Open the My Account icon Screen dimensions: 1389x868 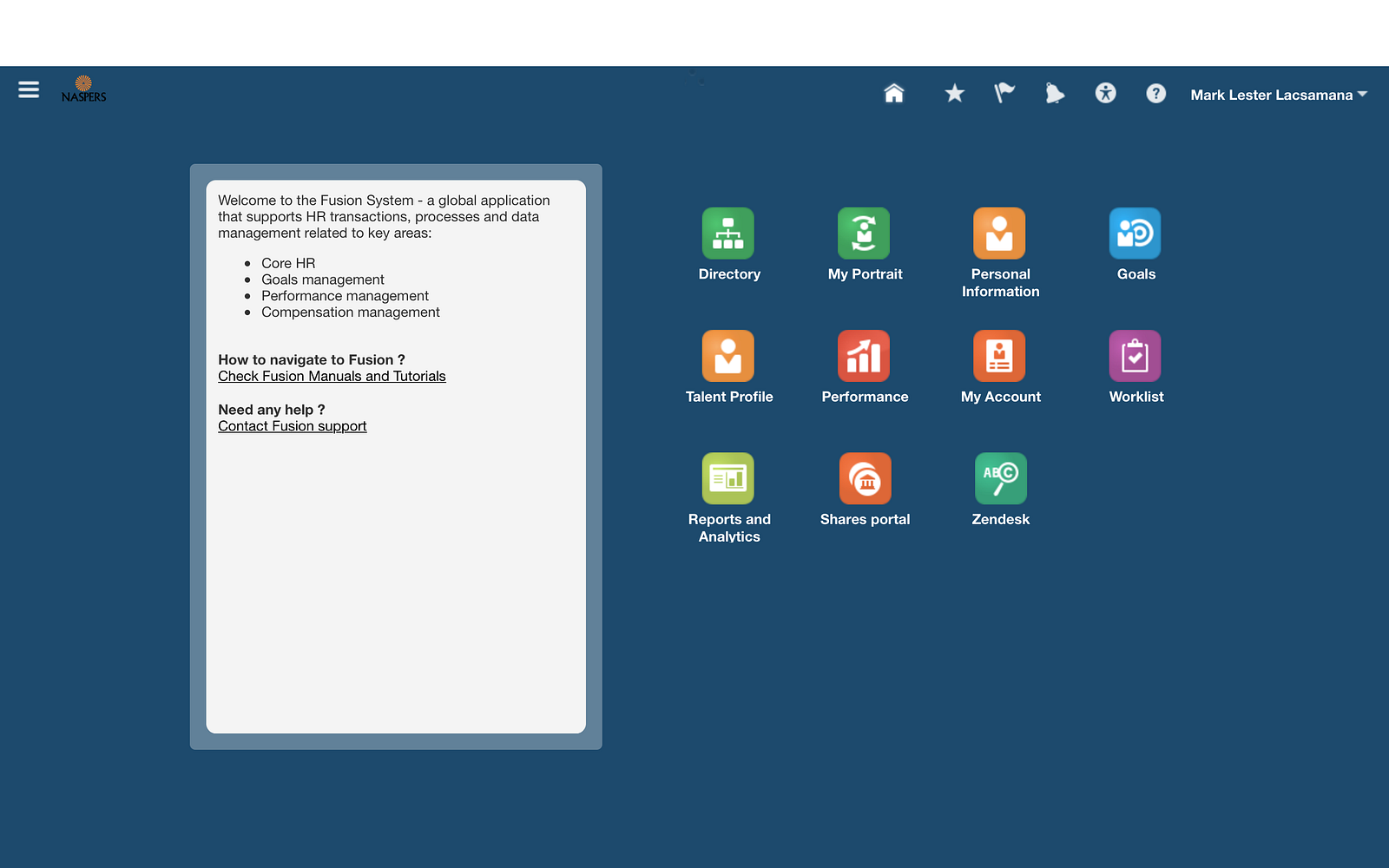(999, 356)
